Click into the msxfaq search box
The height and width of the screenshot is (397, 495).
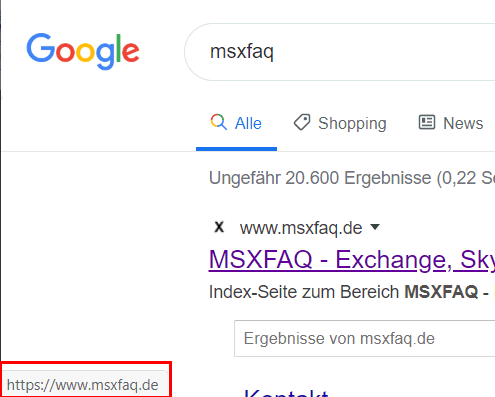pos(339,52)
